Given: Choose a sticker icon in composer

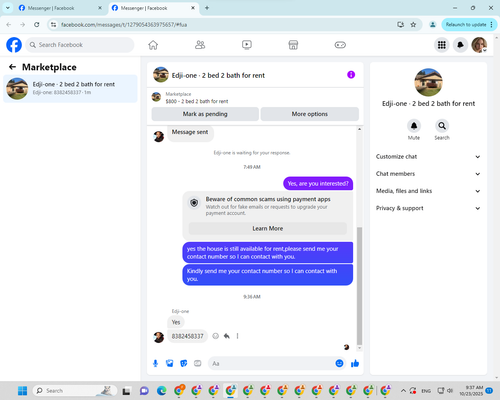Looking at the screenshot, I should [x=184, y=363].
